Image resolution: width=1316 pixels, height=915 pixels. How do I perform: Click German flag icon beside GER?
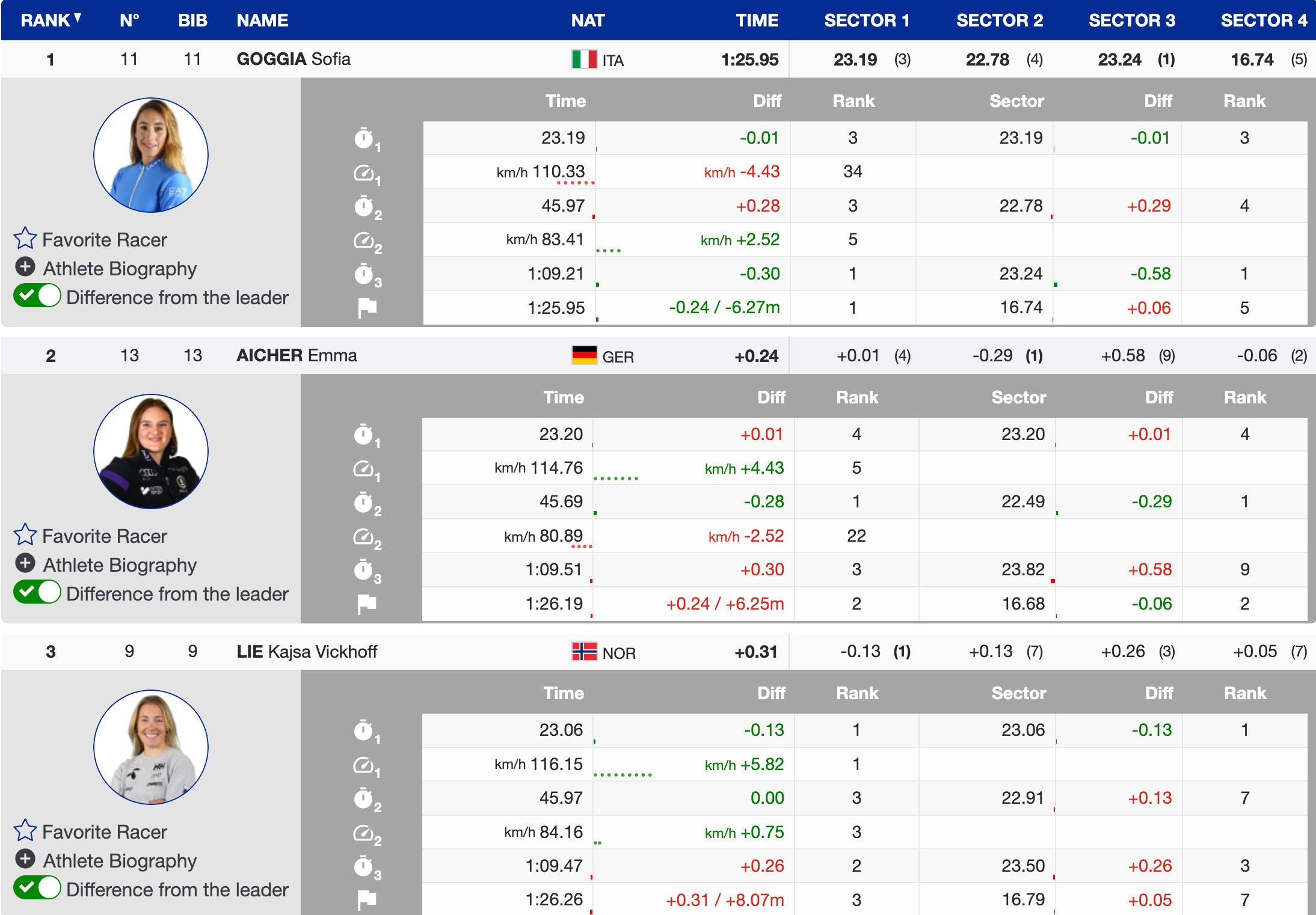pyautogui.click(x=583, y=356)
